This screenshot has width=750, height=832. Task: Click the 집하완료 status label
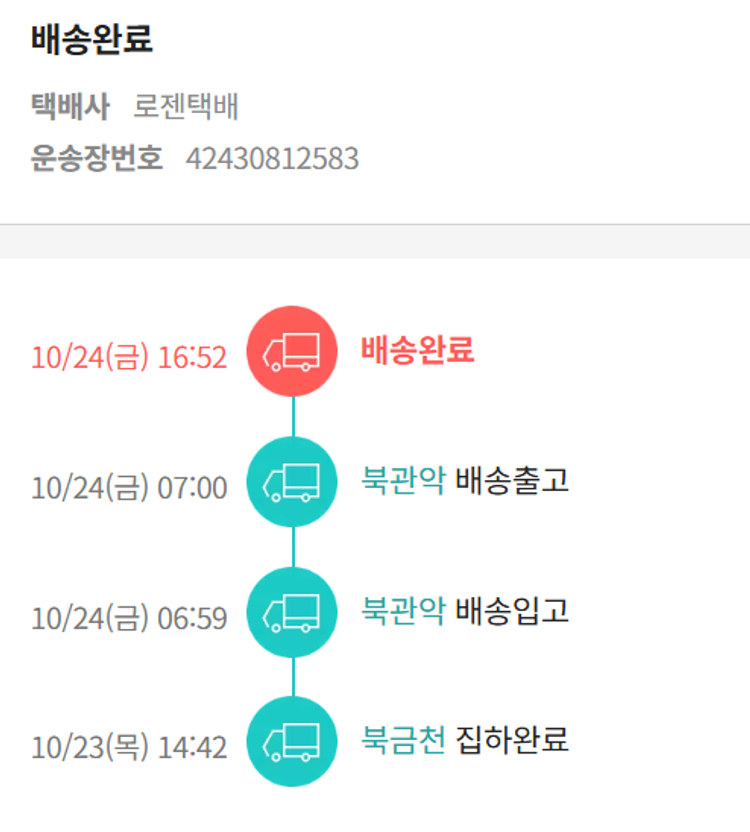512,741
